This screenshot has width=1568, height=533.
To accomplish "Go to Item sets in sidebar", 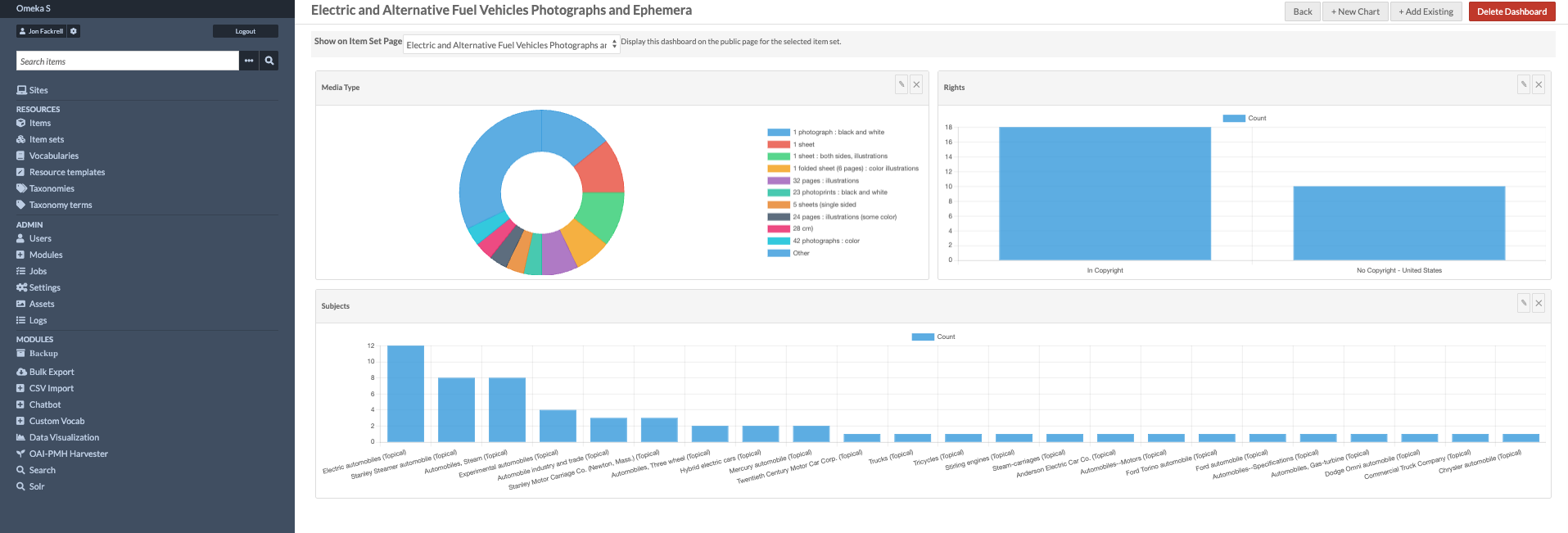I will pos(46,139).
